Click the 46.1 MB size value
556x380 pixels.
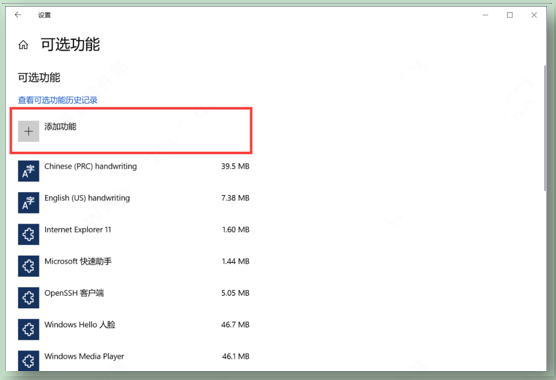(x=236, y=356)
